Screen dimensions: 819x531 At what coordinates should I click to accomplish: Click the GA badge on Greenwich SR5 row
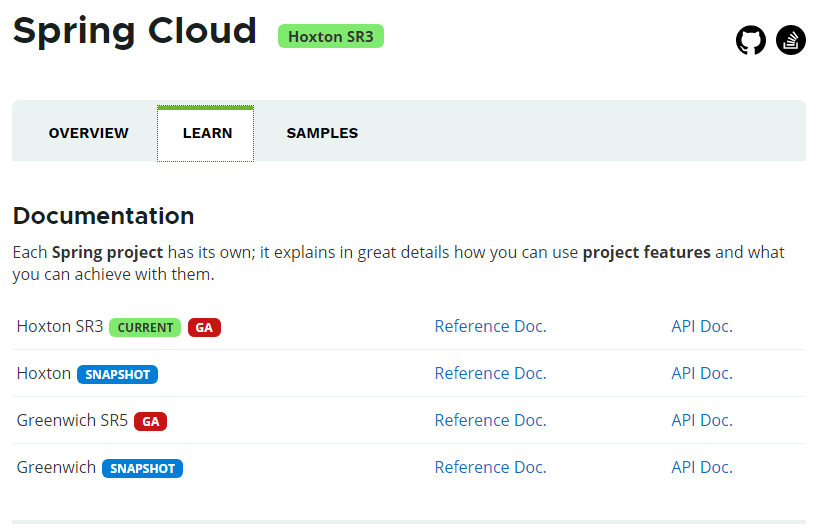coord(150,421)
